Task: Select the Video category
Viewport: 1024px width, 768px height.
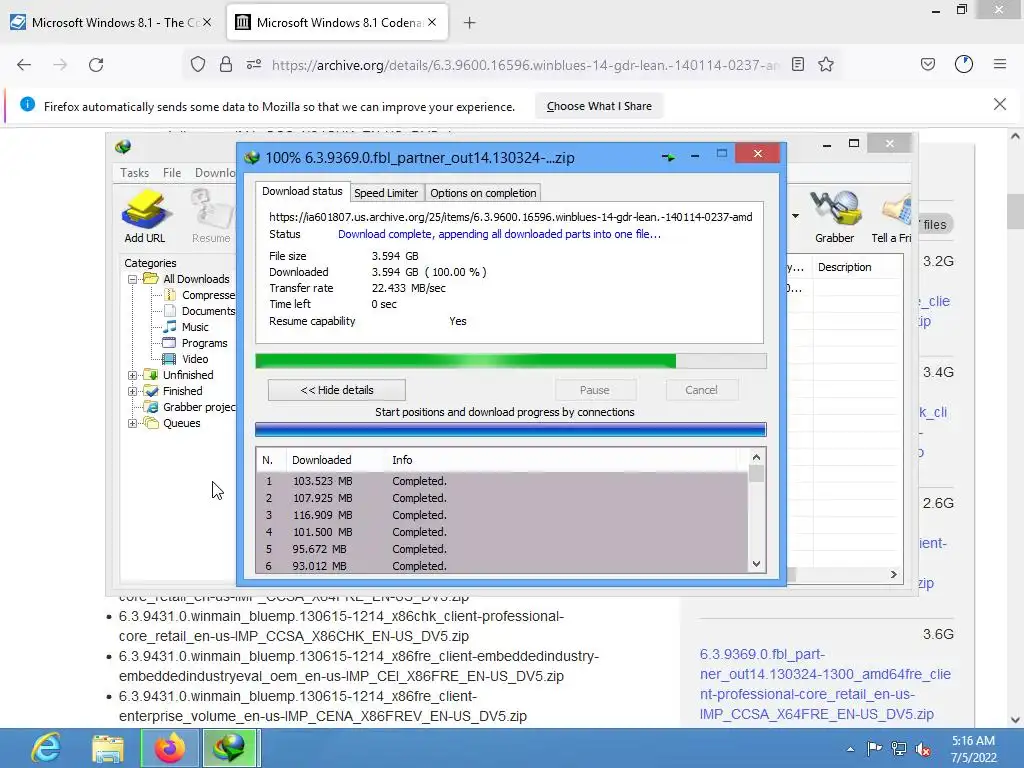Action: point(186,359)
